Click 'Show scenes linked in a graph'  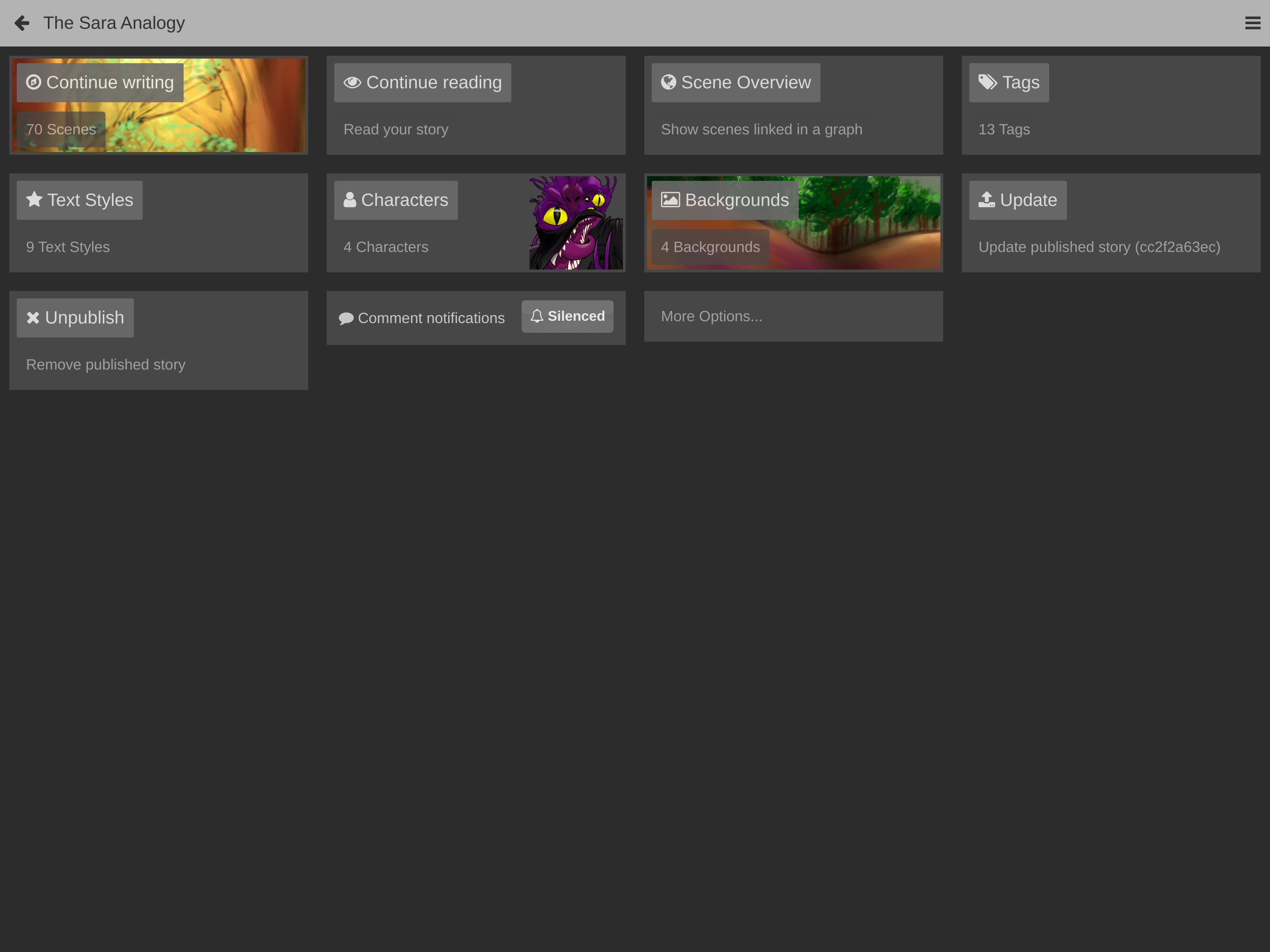[761, 130]
